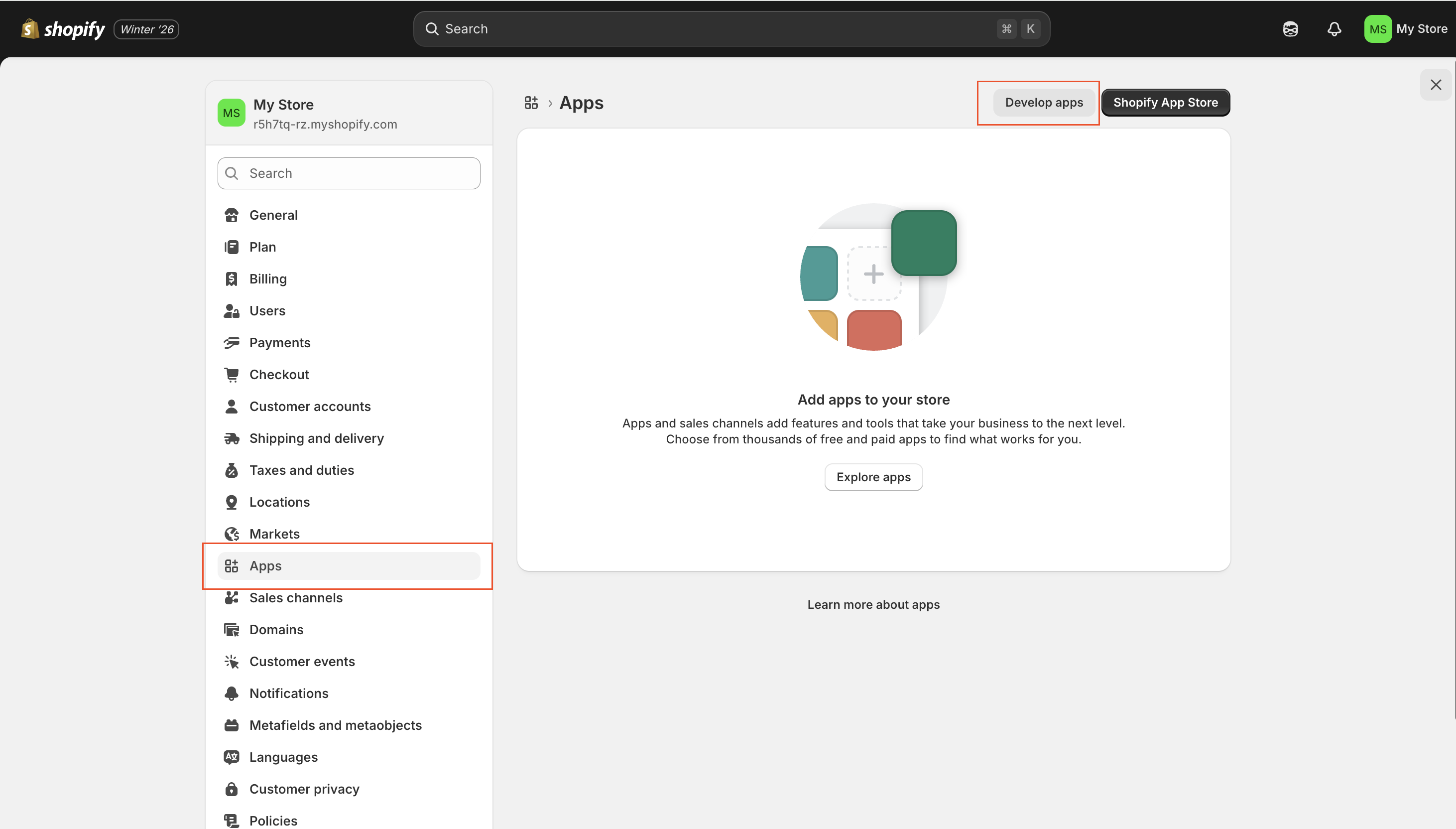The height and width of the screenshot is (829, 1456).
Task: Follow the Learn more about apps link
Action: 873,605
